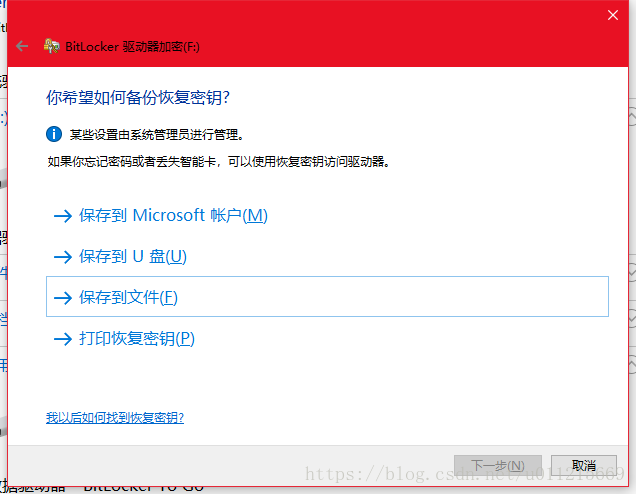Click the 下一步(N) button
This screenshot has height=494, width=636.
tap(498, 466)
